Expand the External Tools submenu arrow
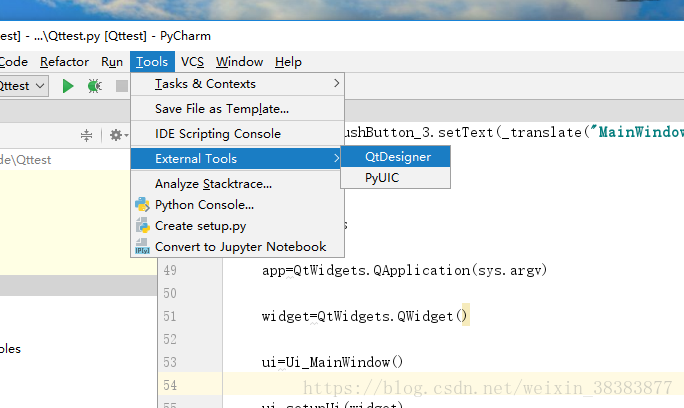The width and height of the screenshot is (684, 408). coord(336,158)
